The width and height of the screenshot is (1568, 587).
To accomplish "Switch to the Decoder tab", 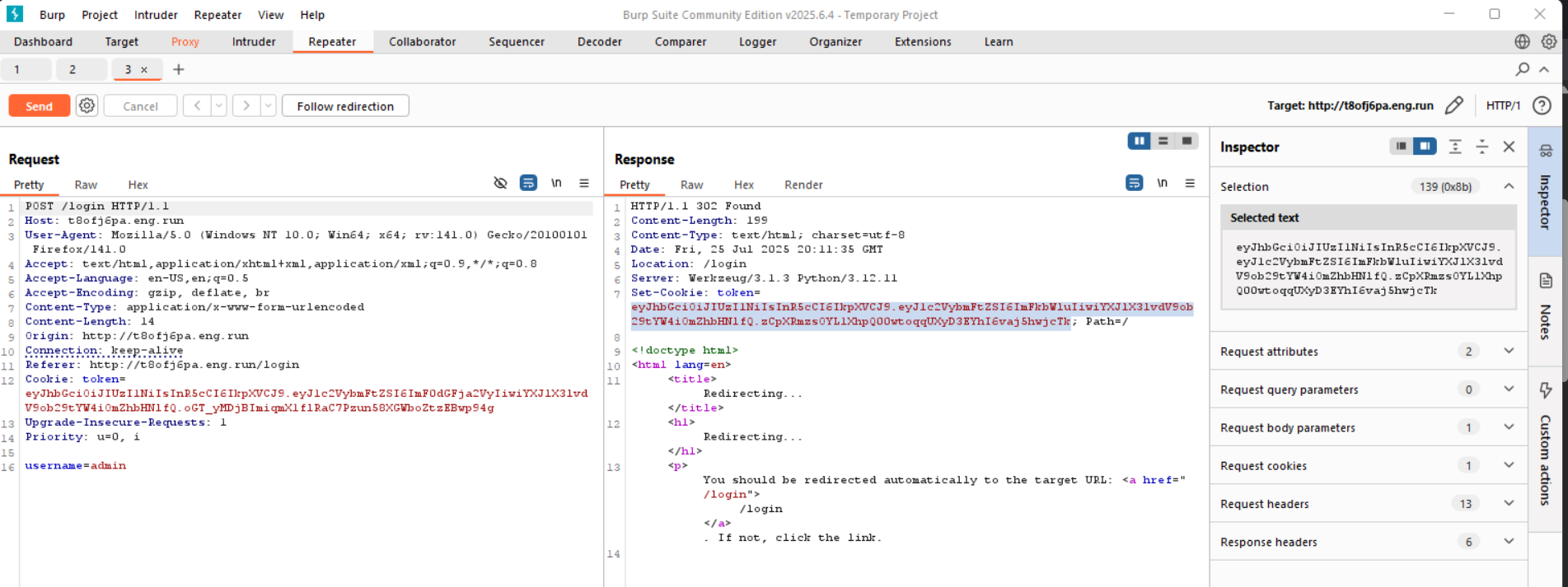I will [x=600, y=42].
